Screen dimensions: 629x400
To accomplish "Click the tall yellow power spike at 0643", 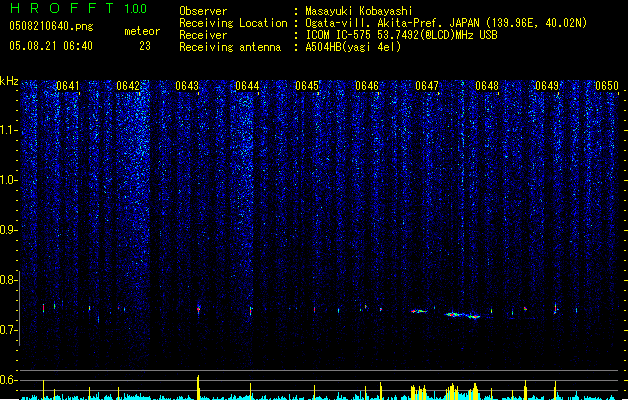I will pos(198,387).
